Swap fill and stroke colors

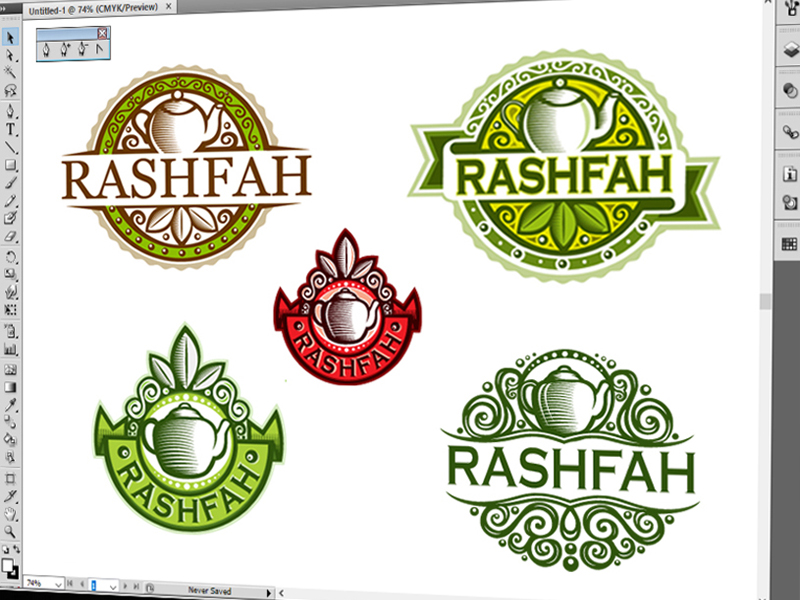click(x=16, y=549)
